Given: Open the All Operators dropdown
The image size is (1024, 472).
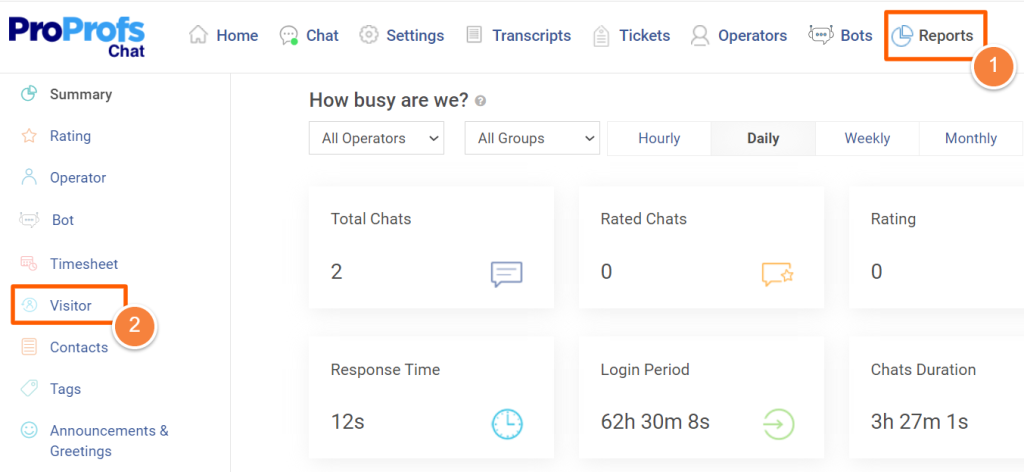Looking at the screenshot, I should [x=376, y=138].
